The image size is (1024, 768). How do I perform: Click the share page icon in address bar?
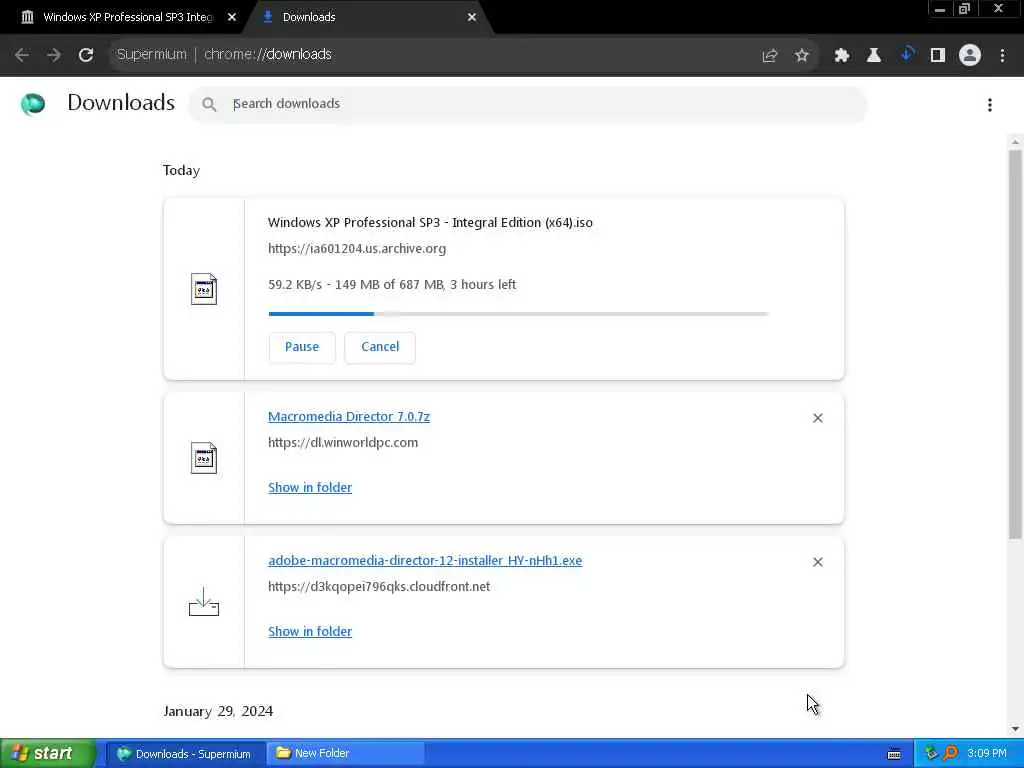pyautogui.click(x=770, y=56)
